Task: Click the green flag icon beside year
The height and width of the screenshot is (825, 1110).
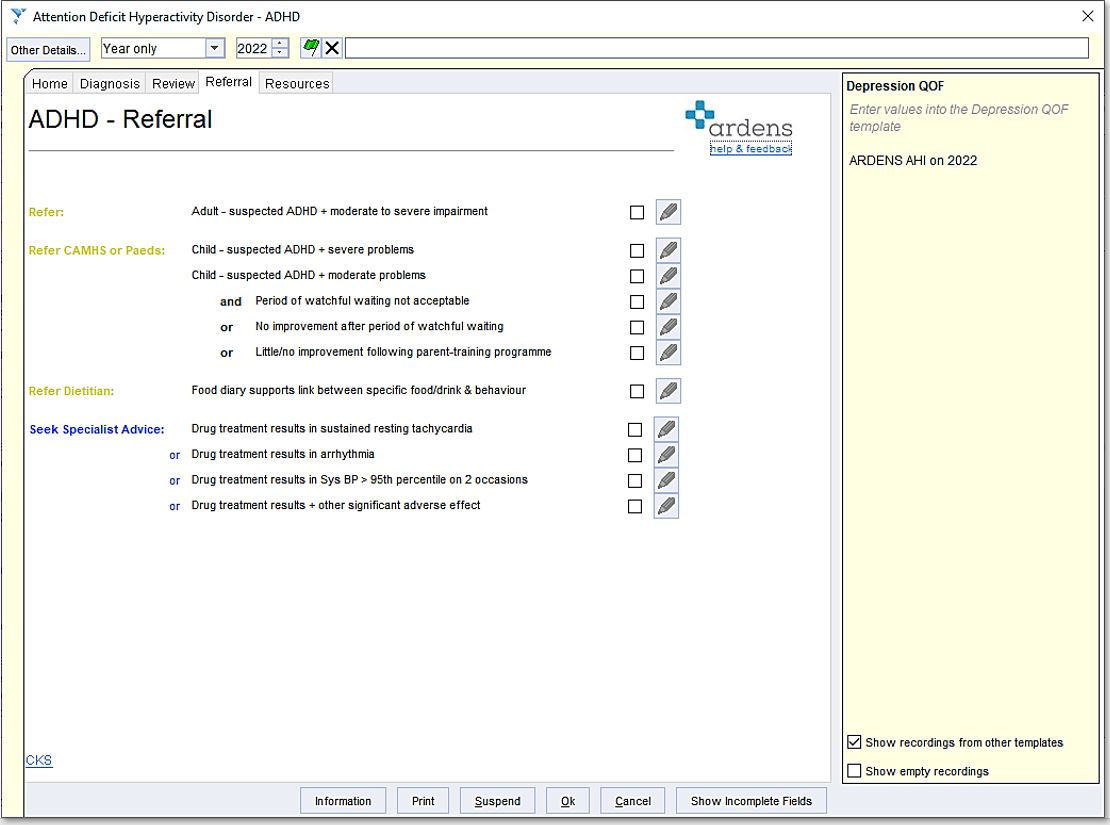Action: [311, 48]
